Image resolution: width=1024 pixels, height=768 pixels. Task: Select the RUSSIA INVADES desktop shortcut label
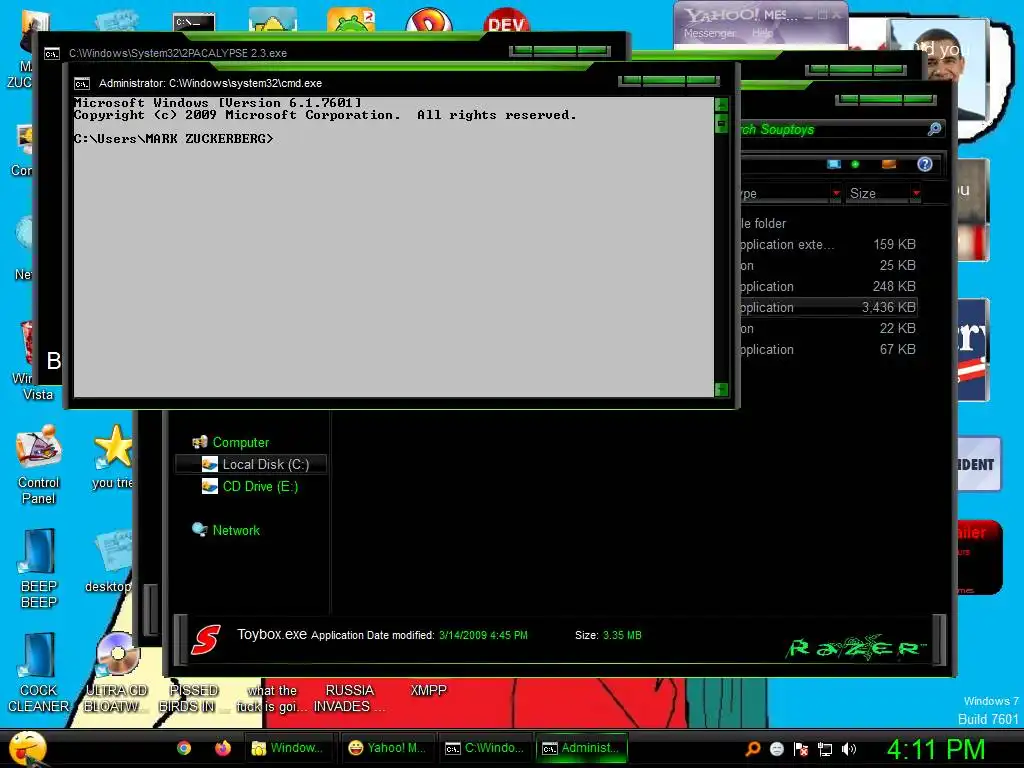tap(349, 698)
